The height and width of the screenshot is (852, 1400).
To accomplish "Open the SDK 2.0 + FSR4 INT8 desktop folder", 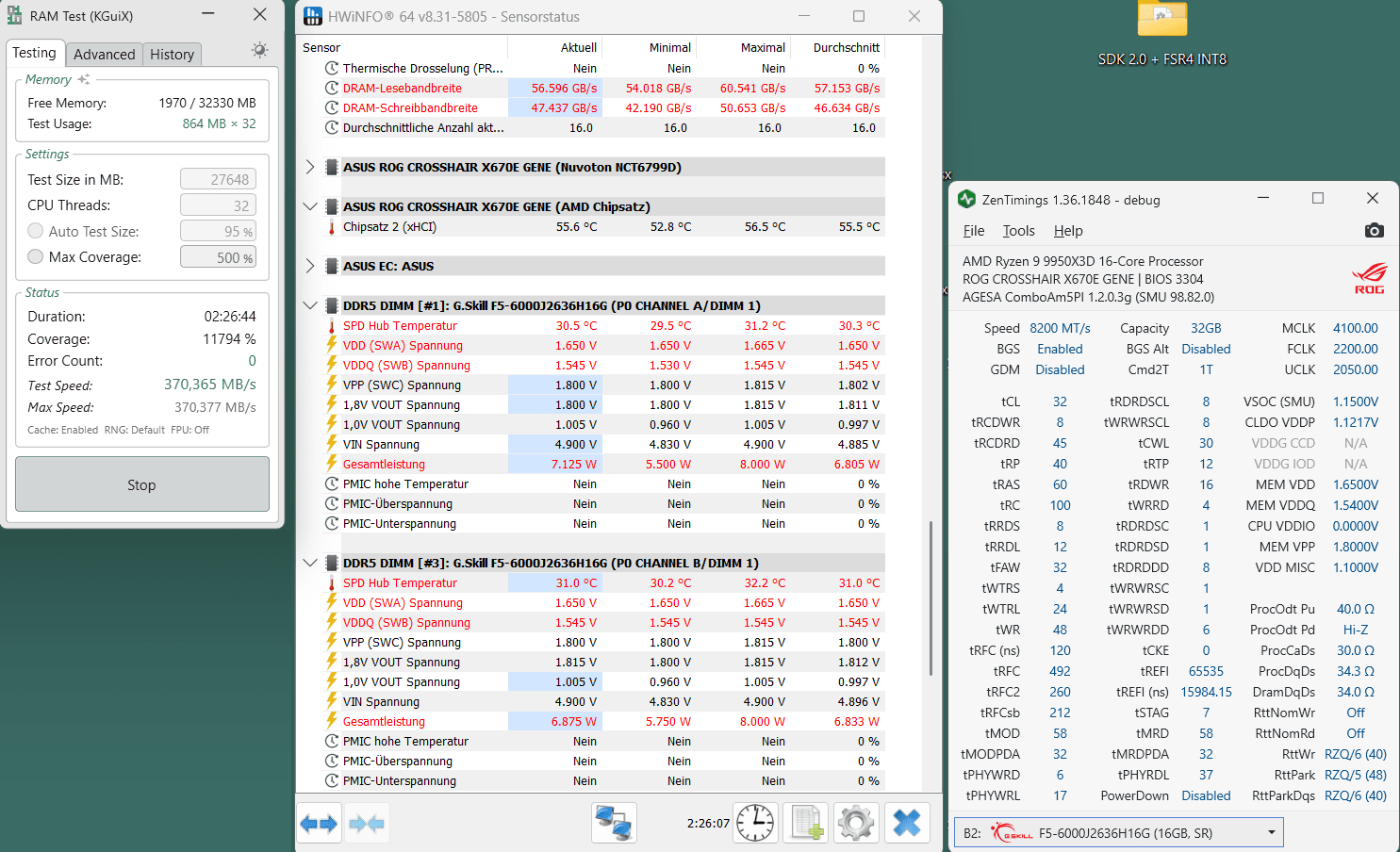I will [1162, 36].
